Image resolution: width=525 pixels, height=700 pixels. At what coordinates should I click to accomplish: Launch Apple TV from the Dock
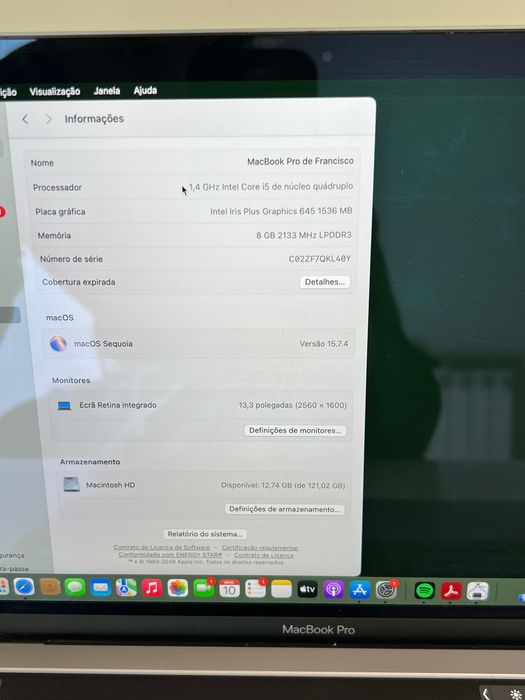[x=307, y=589]
